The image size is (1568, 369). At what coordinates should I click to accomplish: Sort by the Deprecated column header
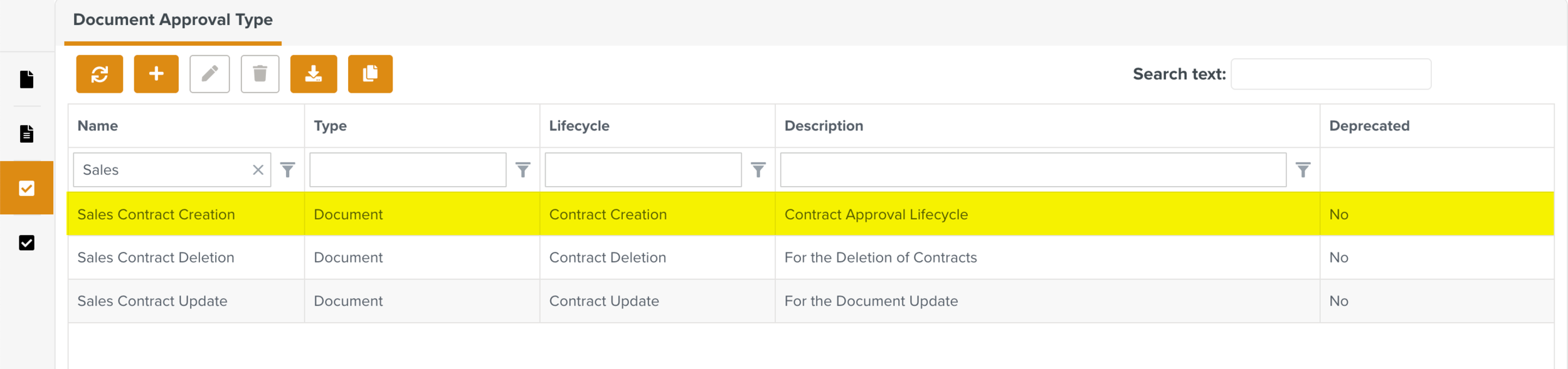(1369, 126)
